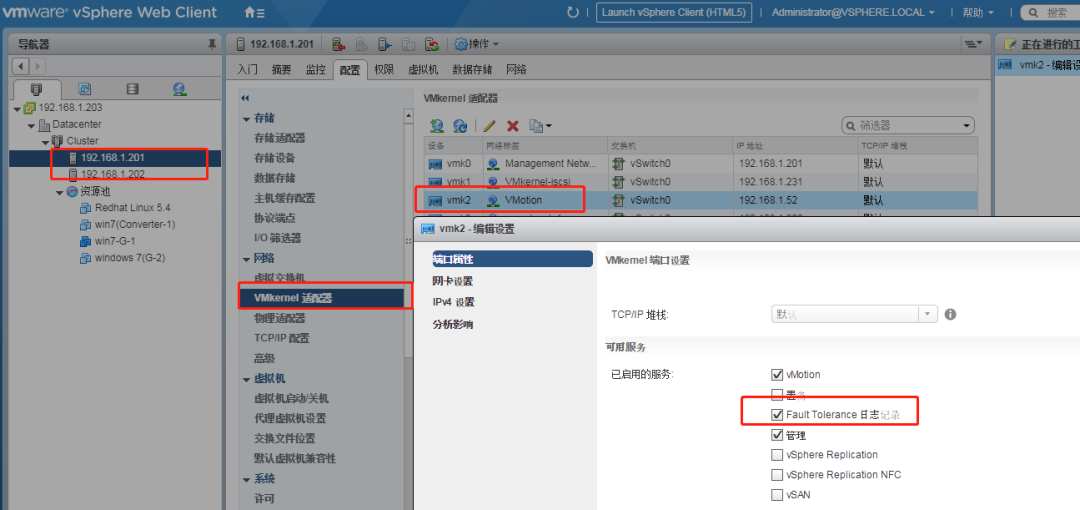Image resolution: width=1080 pixels, height=510 pixels.
Task: Go forward in navigator history
Action: pyautogui.click(x=37, y=67)
